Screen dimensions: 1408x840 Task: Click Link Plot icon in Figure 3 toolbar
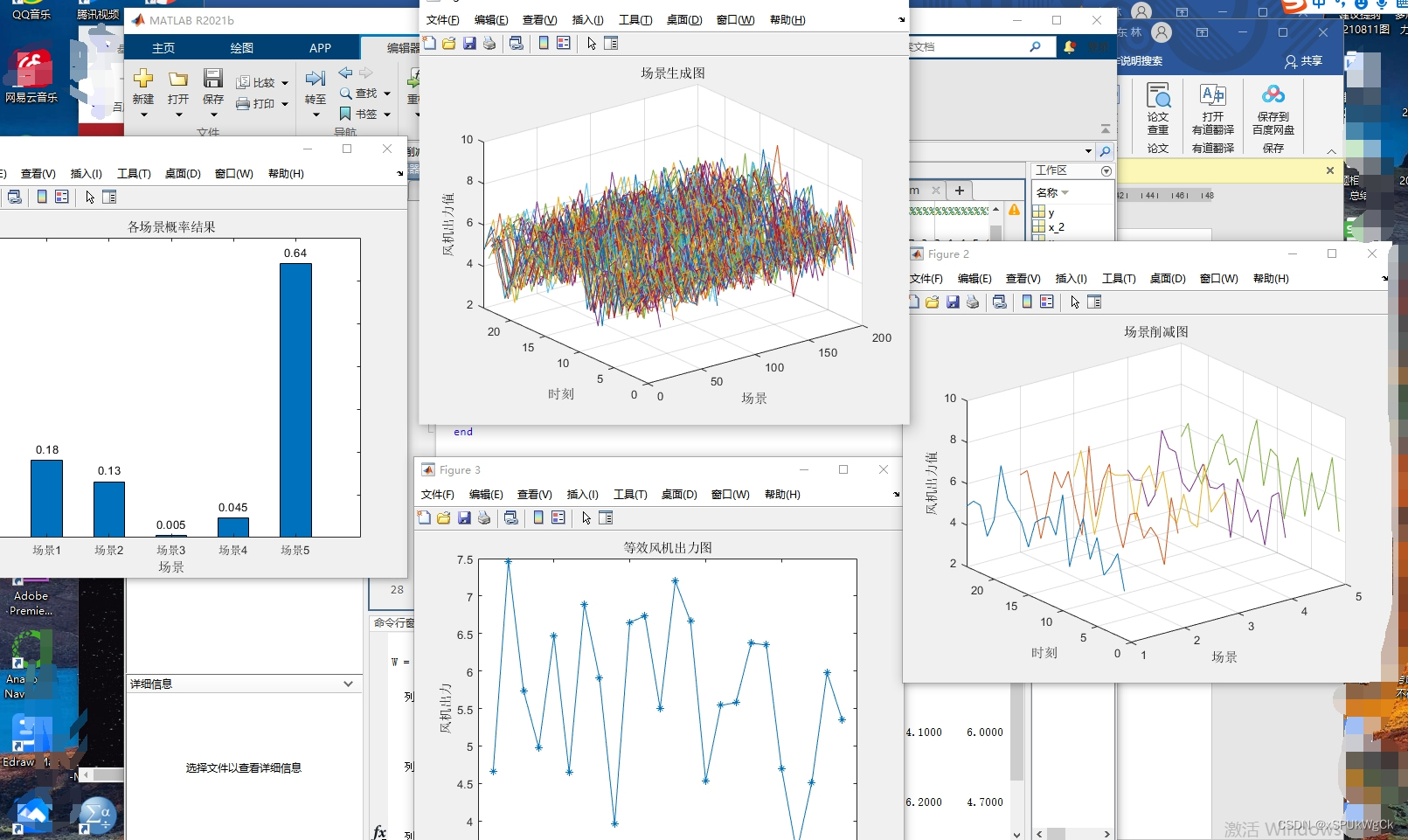point(511,517)
